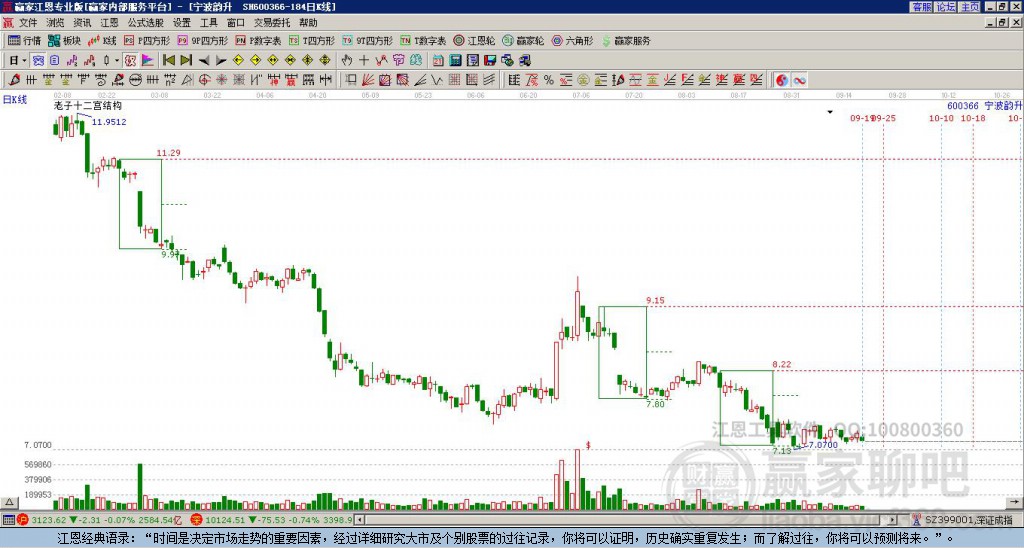Viewport: 1024px width, 548px height.
Task: Click the horizontal scrollbar right arrow
Action: pyautogui.click(x=893, y=520)
